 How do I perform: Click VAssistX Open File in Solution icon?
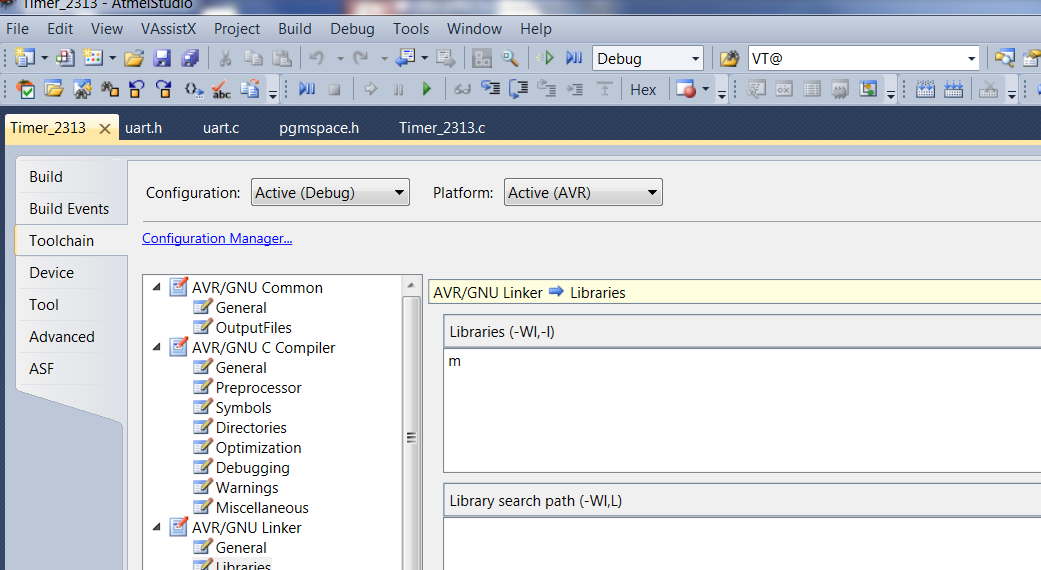[x=54, y=89]
